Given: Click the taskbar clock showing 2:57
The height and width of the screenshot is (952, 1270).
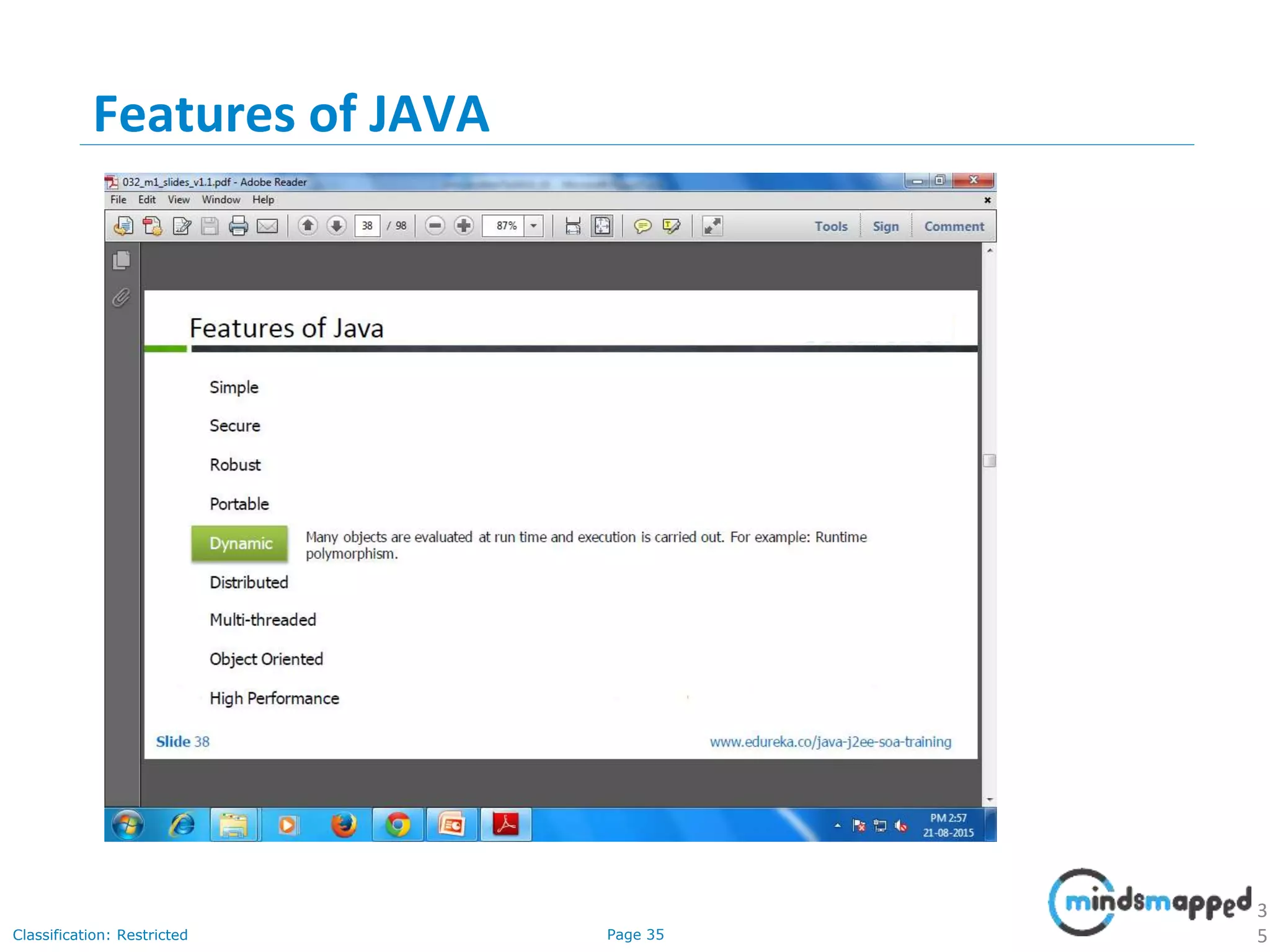Looking at the screenshot, I should (948, 825).
